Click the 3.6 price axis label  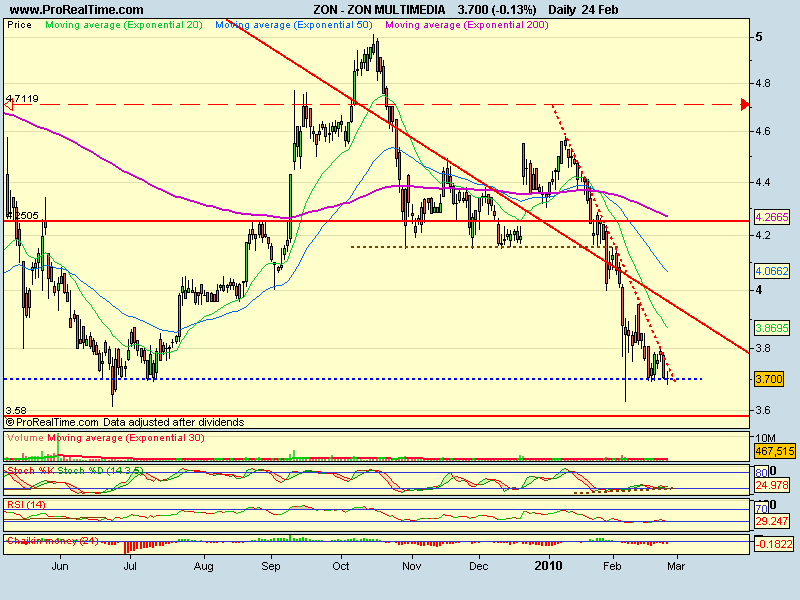point(763,411)
